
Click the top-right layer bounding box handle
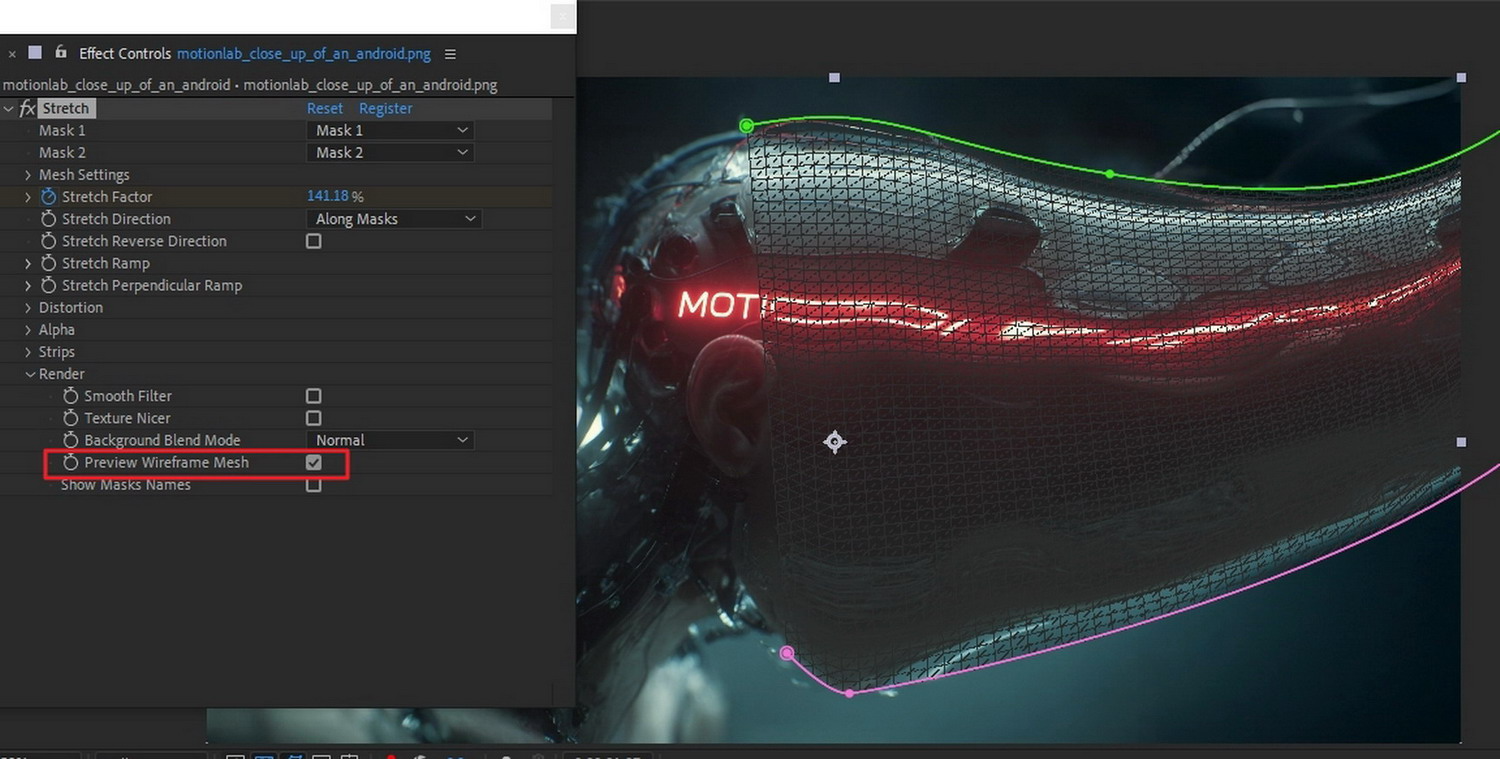pyautogui.click(x=1461, y=77)
